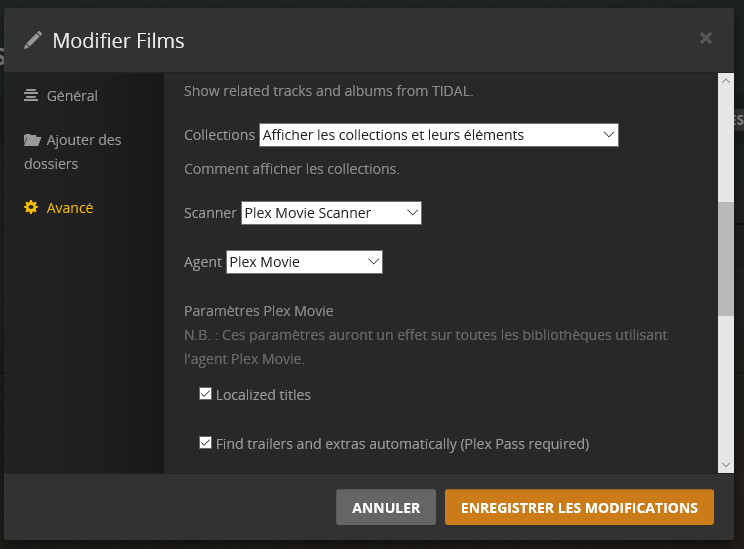The width and height of the screenshot is (744, 549).
Task: Click Enregistrer les modifications button
Action: tap(579, 507)
